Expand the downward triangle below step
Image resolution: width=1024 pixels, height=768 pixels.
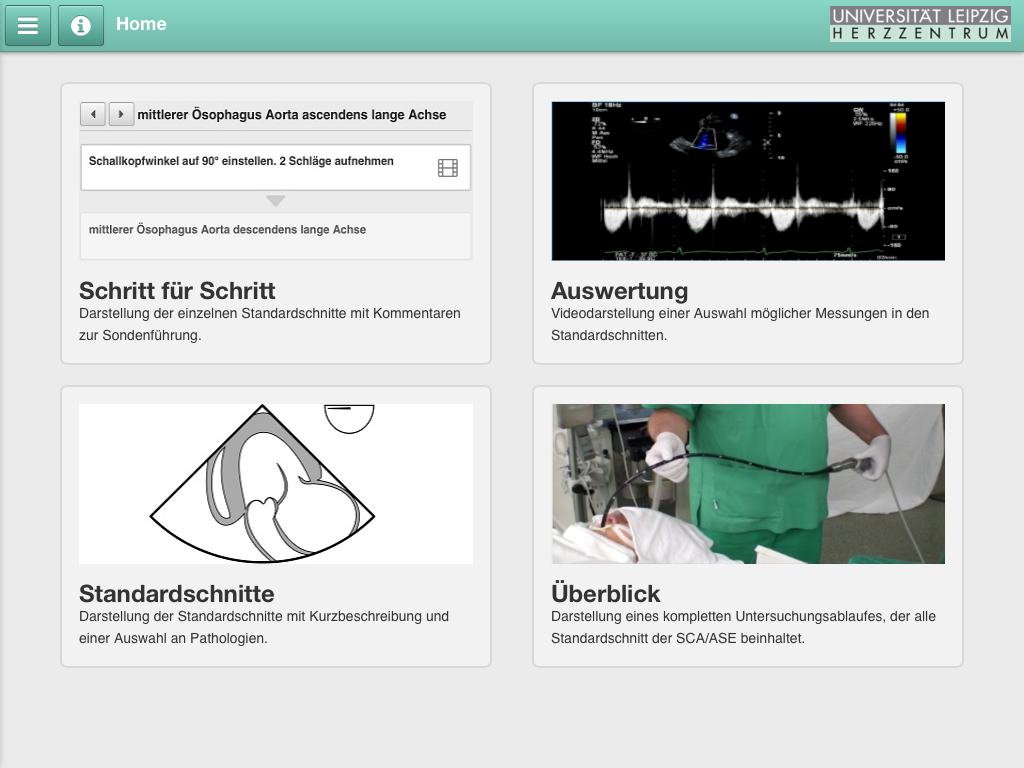point(276,200)
